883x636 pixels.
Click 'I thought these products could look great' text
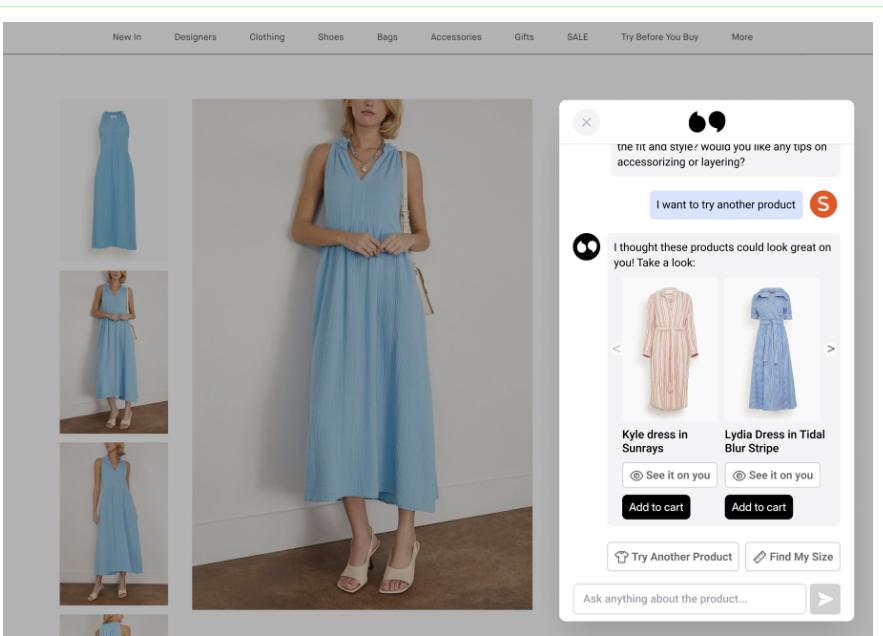click(x=723, y=255)
